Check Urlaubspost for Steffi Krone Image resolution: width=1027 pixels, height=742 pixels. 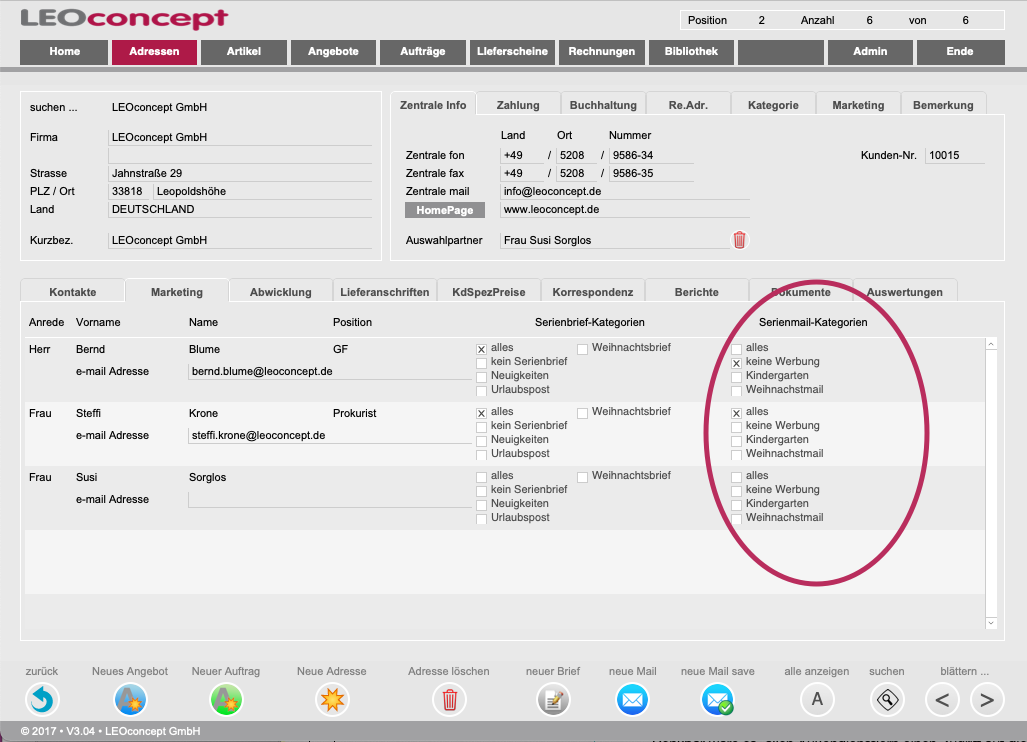point(481,454)
